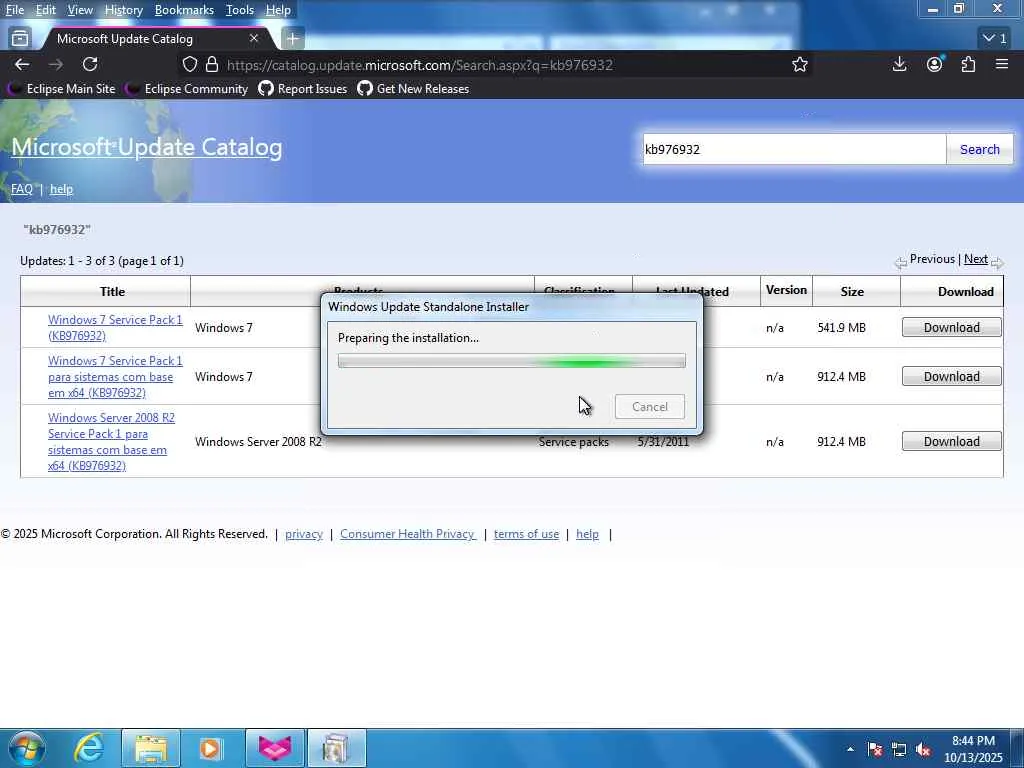Open the Consumer Health Privacy link
Viewport: 1024px width, 768px height.
pos(408,534)
